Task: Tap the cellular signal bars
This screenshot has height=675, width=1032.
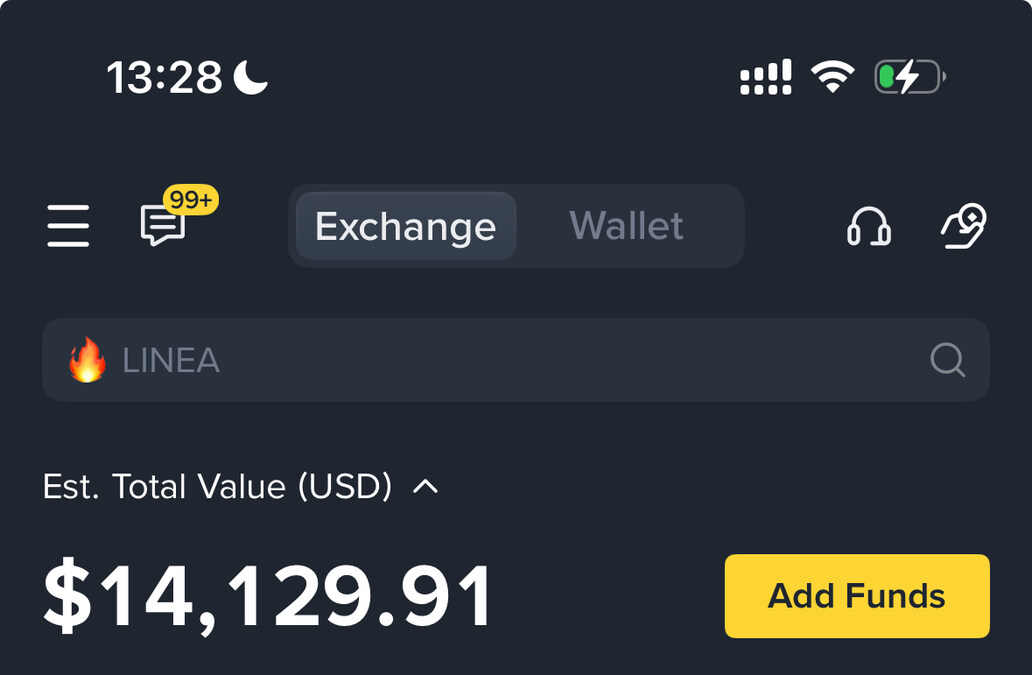Action: tap(765, 77)
